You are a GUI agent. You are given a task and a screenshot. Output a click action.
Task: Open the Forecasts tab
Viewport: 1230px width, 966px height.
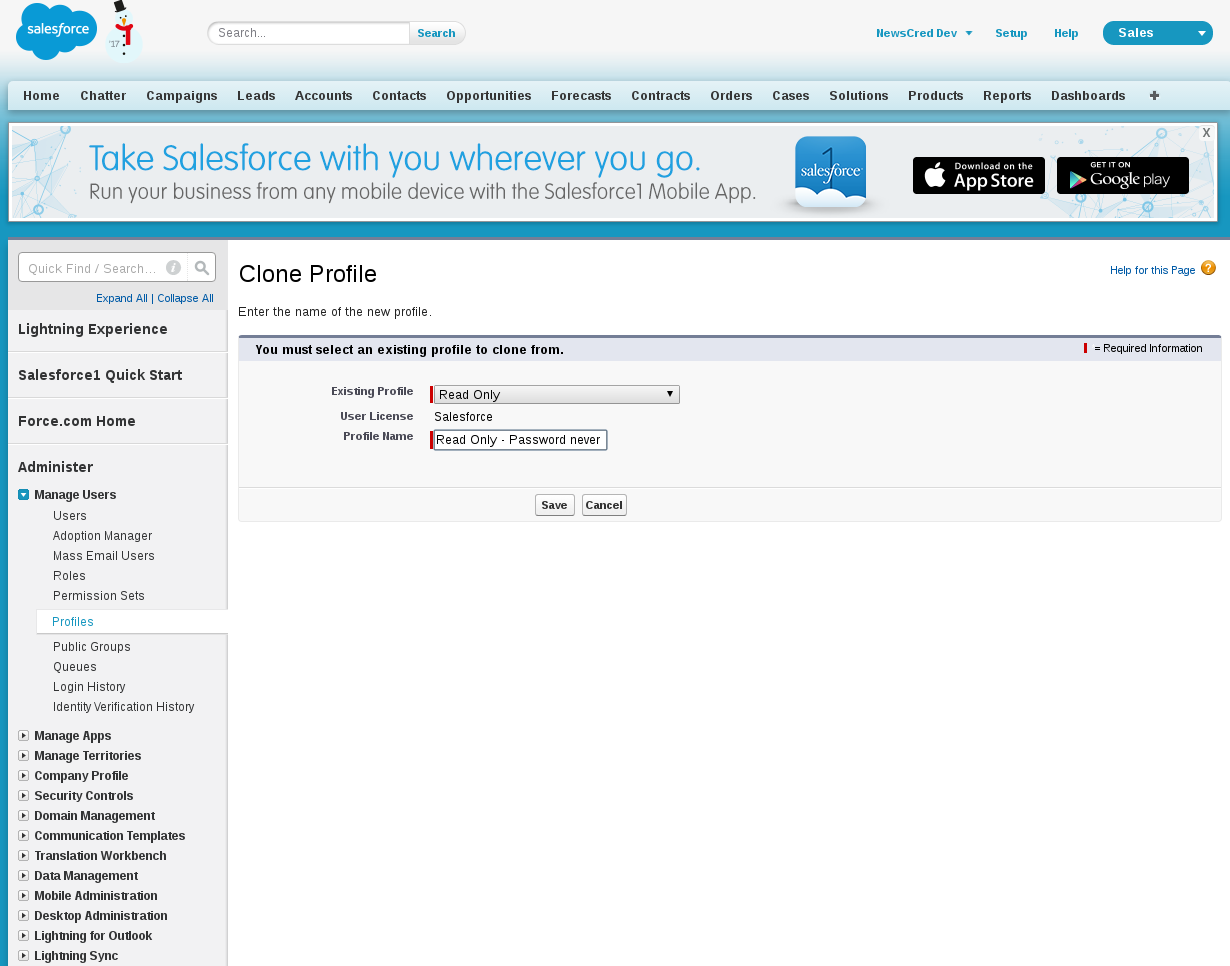pyautogui.click(x=581, y=96)
